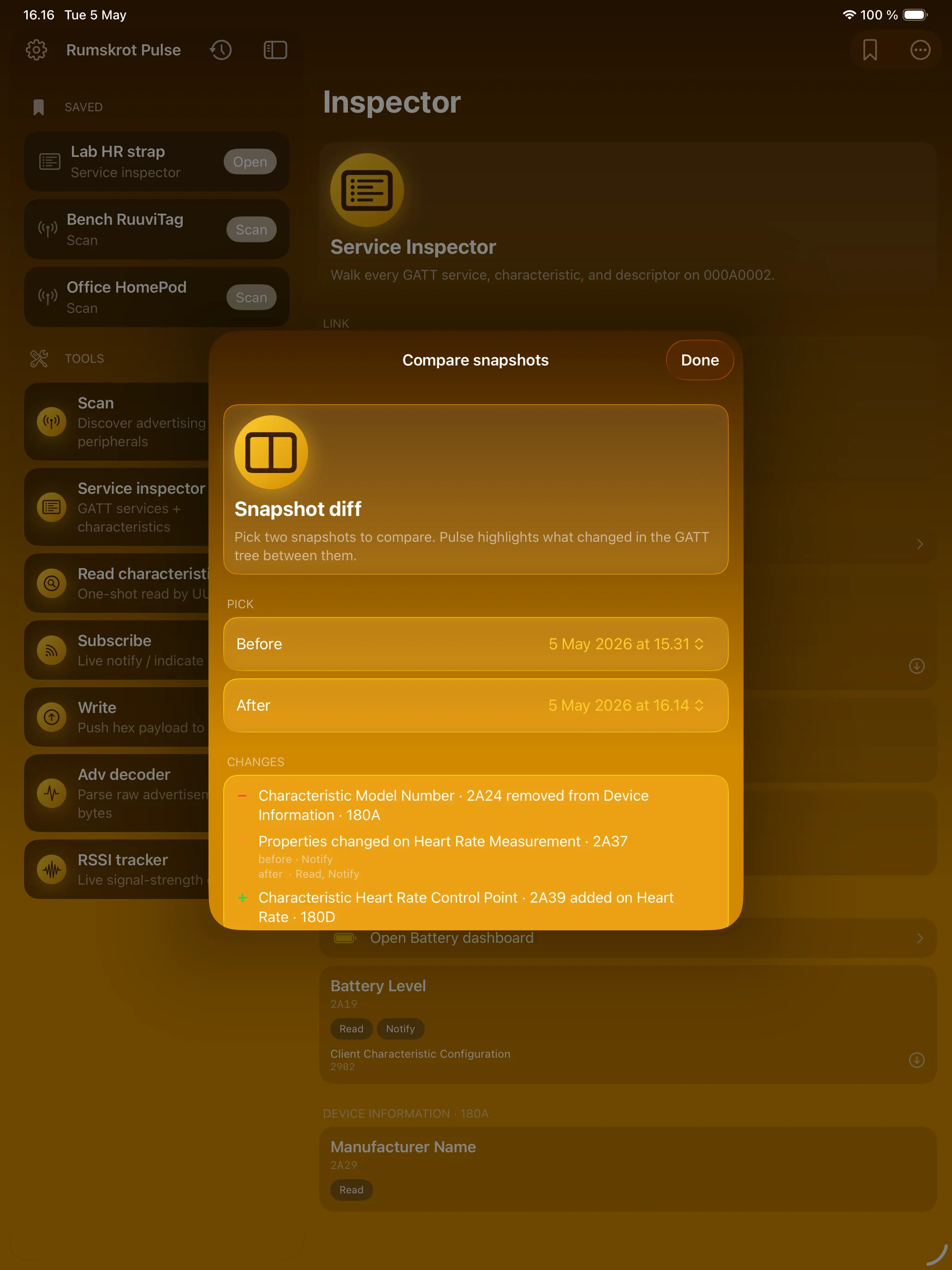Toggle the sidebar panel icon
Screen dimensions: 952x1270
point(275,50)
